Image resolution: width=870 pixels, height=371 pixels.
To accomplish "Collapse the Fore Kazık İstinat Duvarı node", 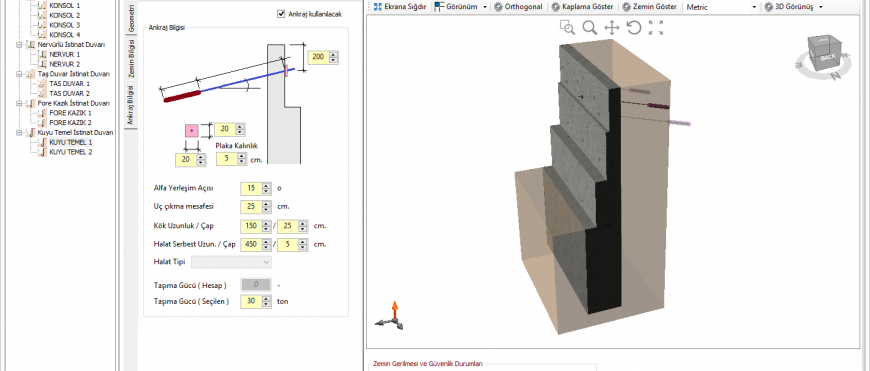I will pos(19,104).
